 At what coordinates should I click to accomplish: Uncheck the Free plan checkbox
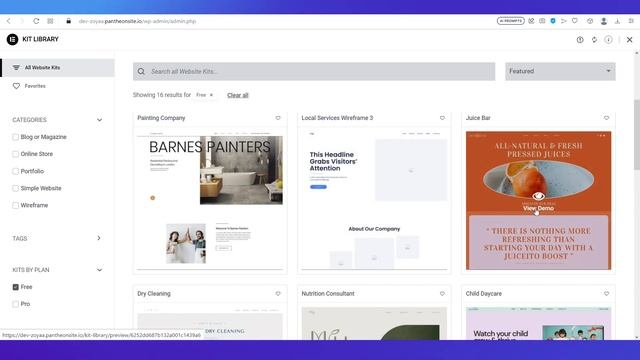16,287
